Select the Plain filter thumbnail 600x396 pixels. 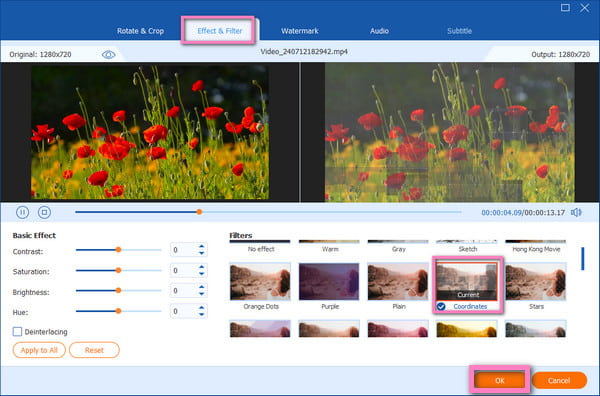398,282
